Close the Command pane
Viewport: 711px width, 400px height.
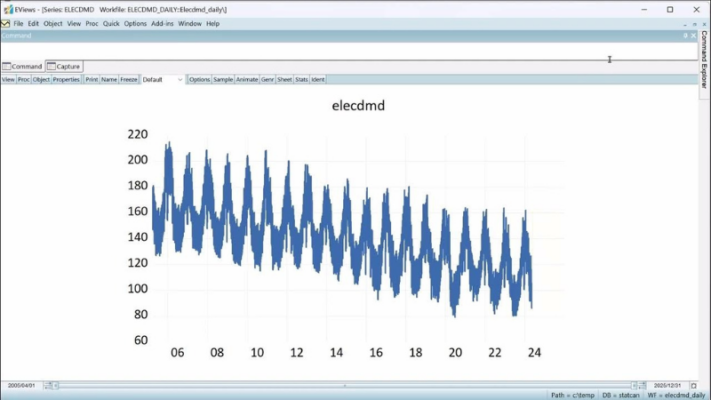tap(693, 36)
